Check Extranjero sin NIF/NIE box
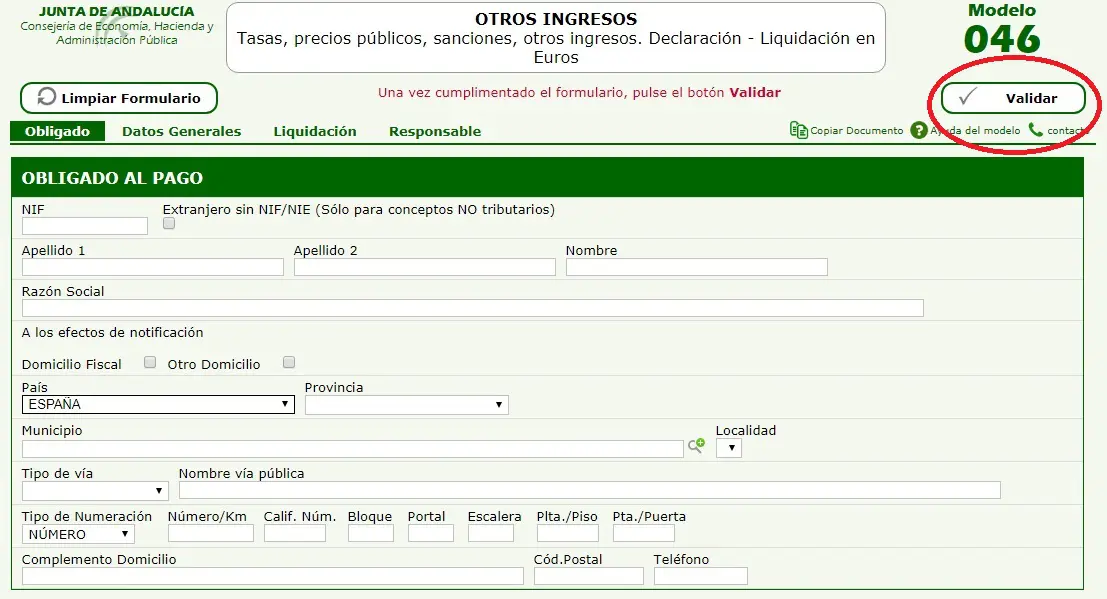This screenshot has width=1107, height=599. [169, 224]
